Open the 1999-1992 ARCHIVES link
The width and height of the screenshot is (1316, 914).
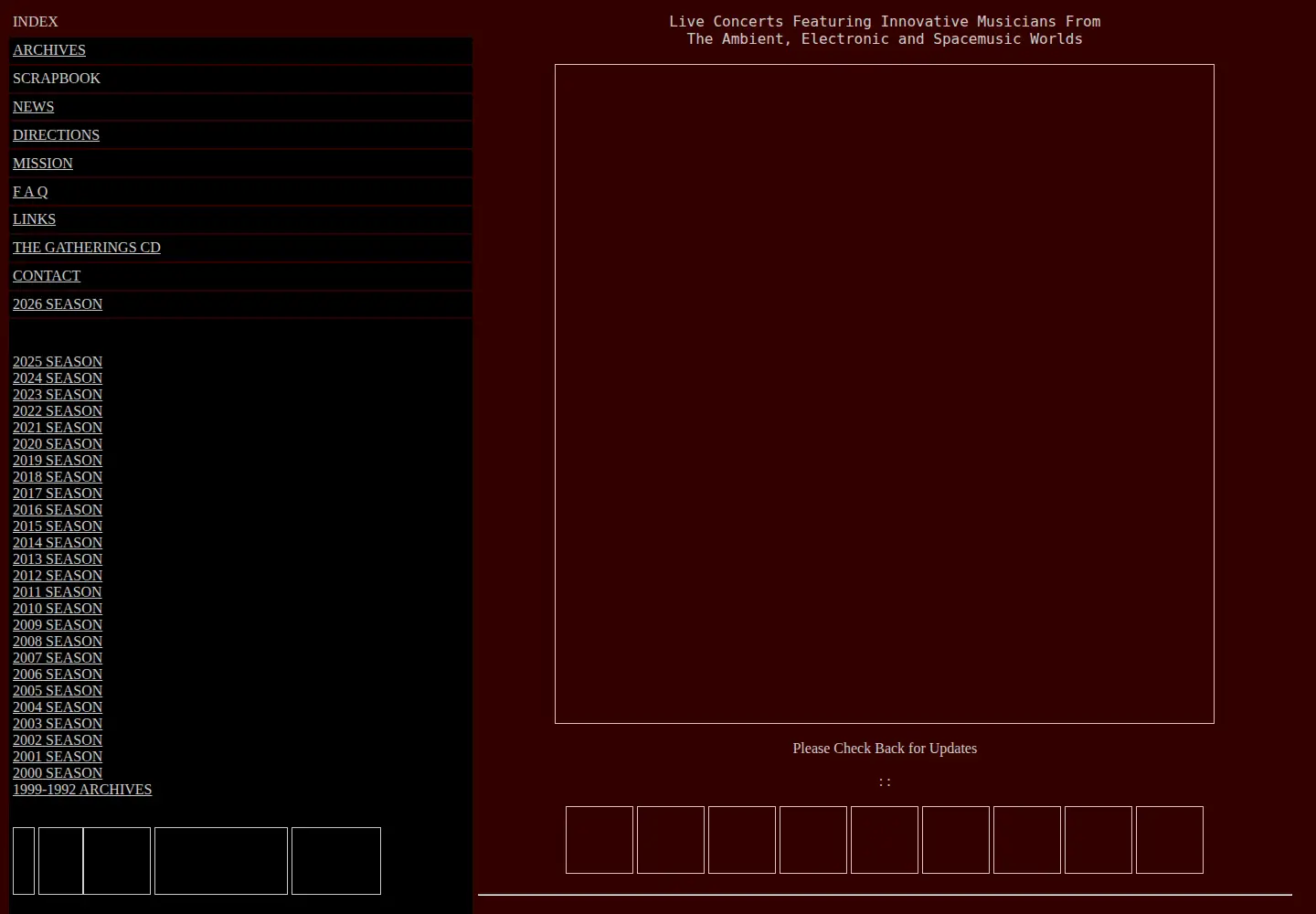82,790
